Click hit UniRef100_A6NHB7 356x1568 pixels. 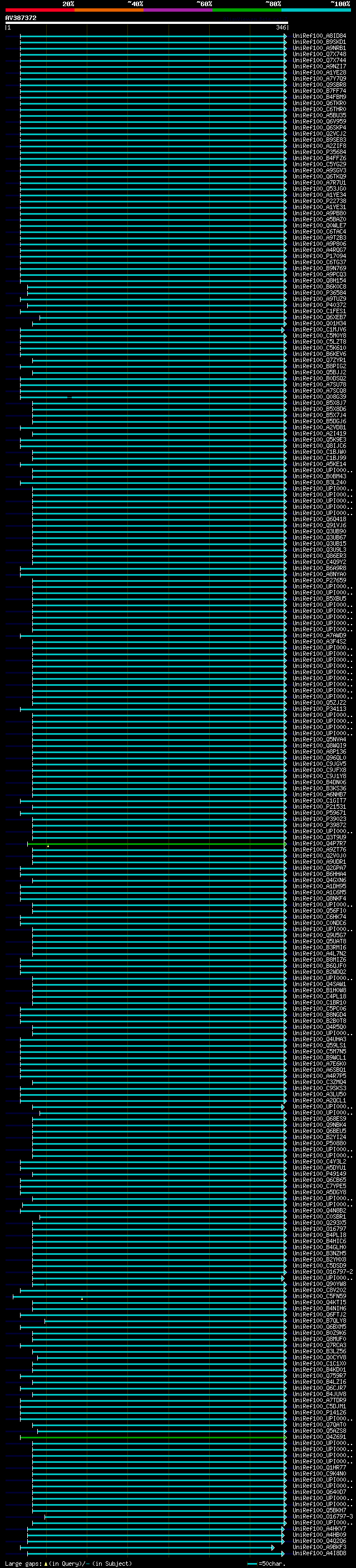click(319, 794)
